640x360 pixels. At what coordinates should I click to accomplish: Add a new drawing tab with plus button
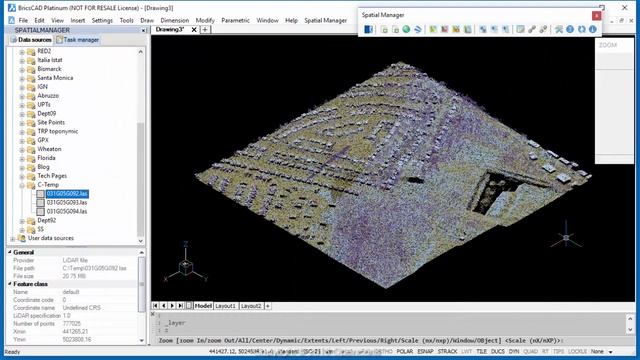205,29
